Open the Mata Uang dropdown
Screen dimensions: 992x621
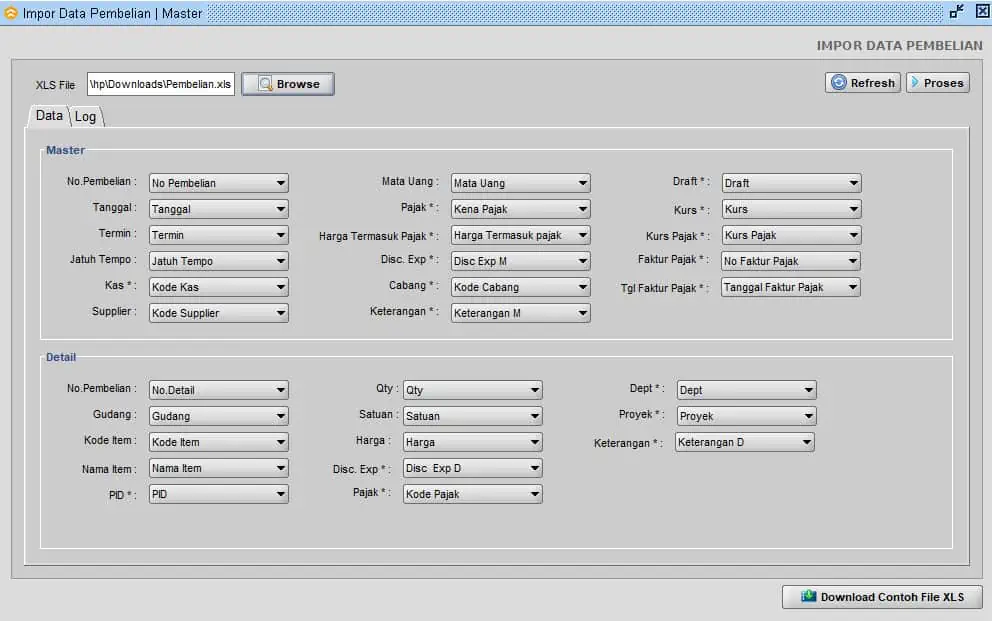(521, 183)
